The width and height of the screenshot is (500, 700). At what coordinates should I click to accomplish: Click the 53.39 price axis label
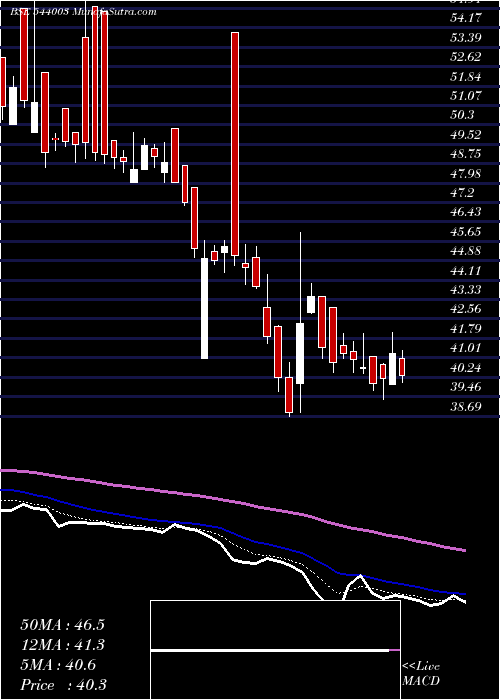pos(466,38)
